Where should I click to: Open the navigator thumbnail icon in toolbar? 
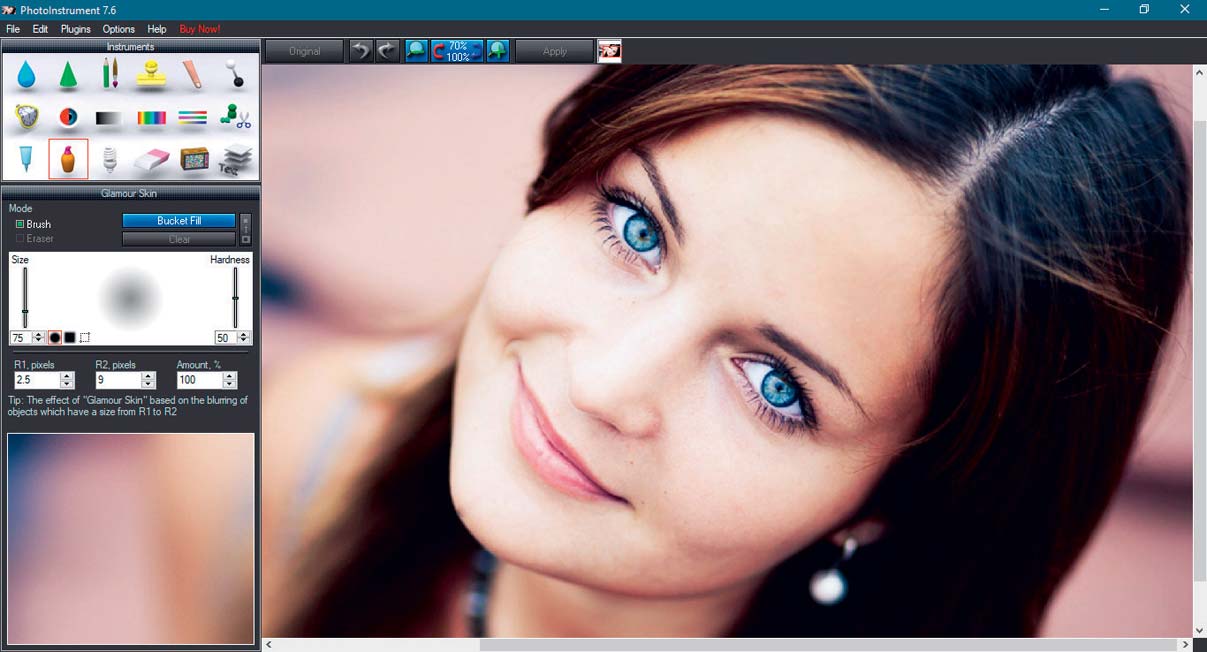click(x=609, y=51)
